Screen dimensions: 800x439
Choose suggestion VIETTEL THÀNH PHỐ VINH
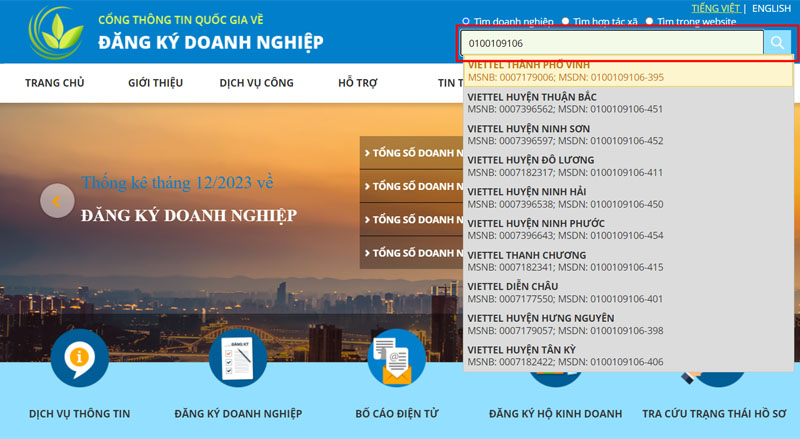628,71
